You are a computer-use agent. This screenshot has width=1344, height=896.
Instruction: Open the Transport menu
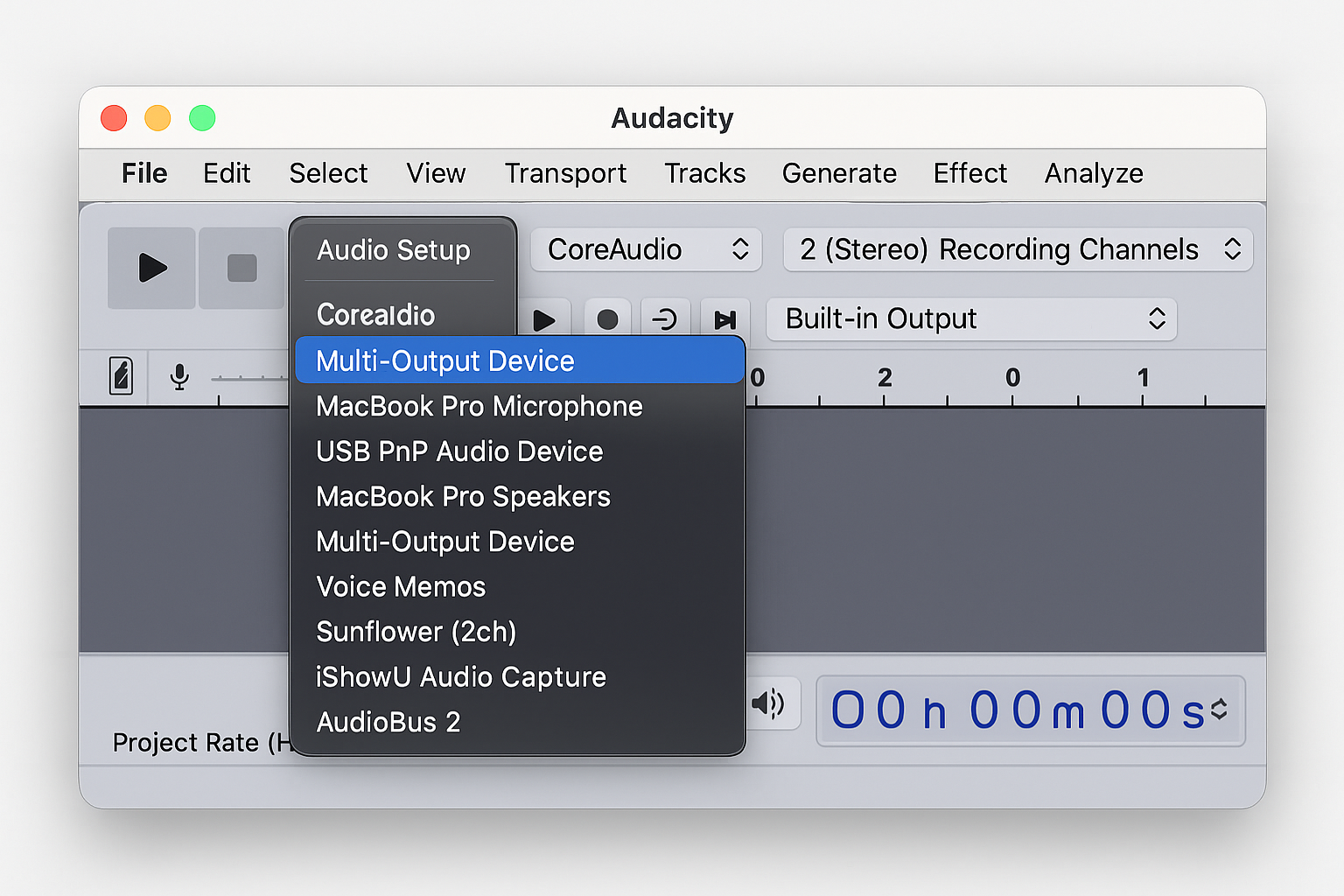click(565, 173)
